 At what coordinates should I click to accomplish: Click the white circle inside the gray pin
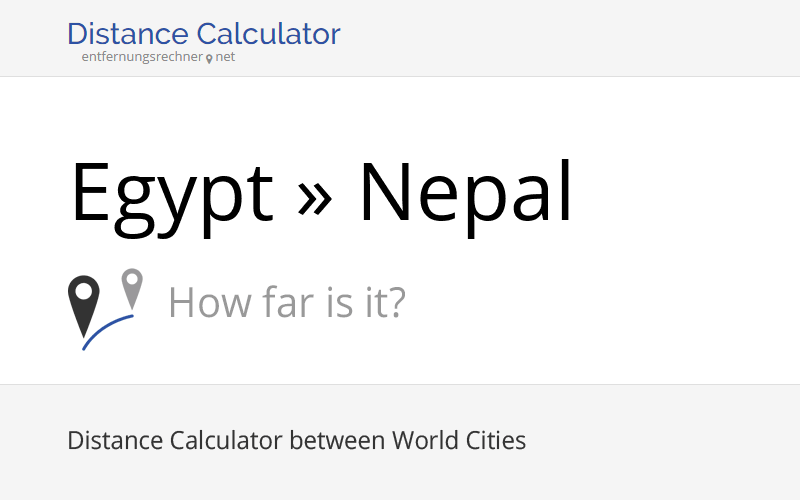[x=132, y=280]
